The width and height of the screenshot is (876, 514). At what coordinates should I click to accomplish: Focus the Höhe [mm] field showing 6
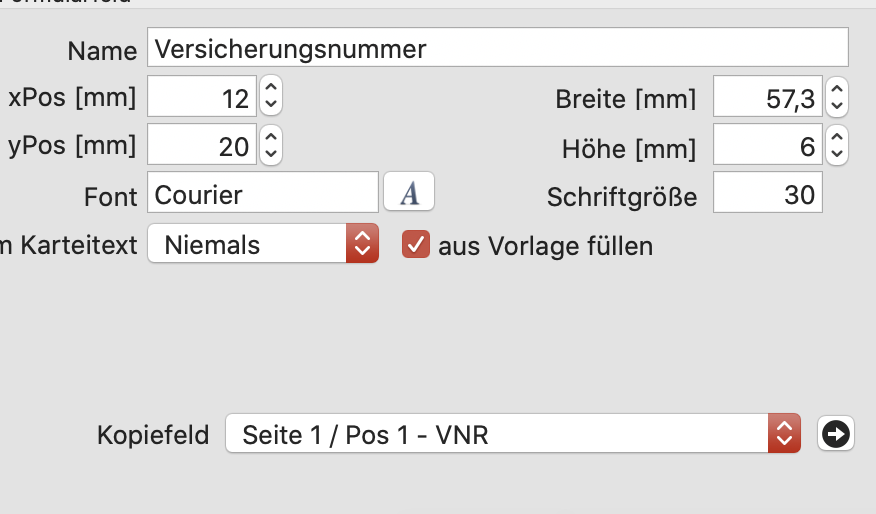tap(768, 145)
